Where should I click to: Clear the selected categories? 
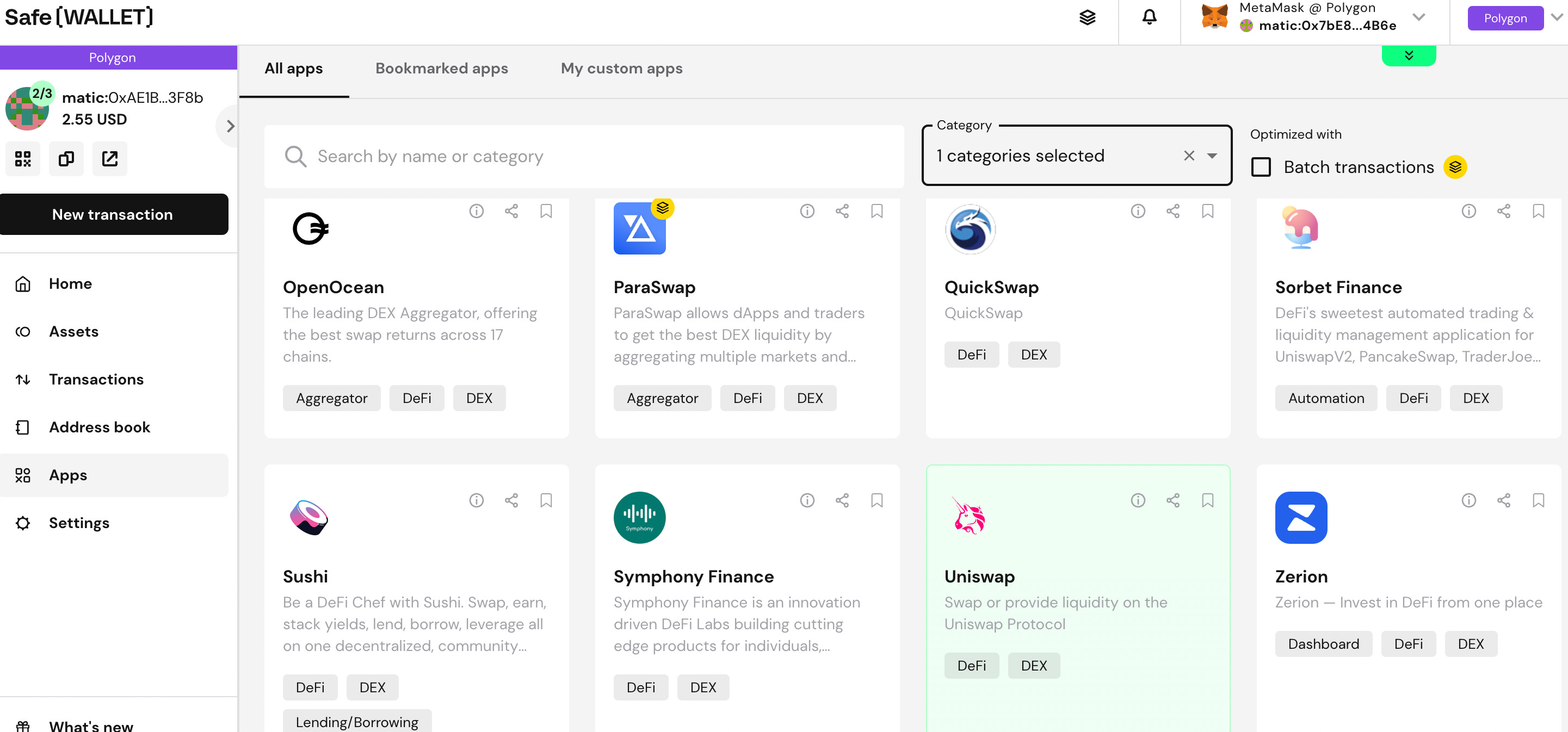pyautogui.click(x=1189, y=156)
